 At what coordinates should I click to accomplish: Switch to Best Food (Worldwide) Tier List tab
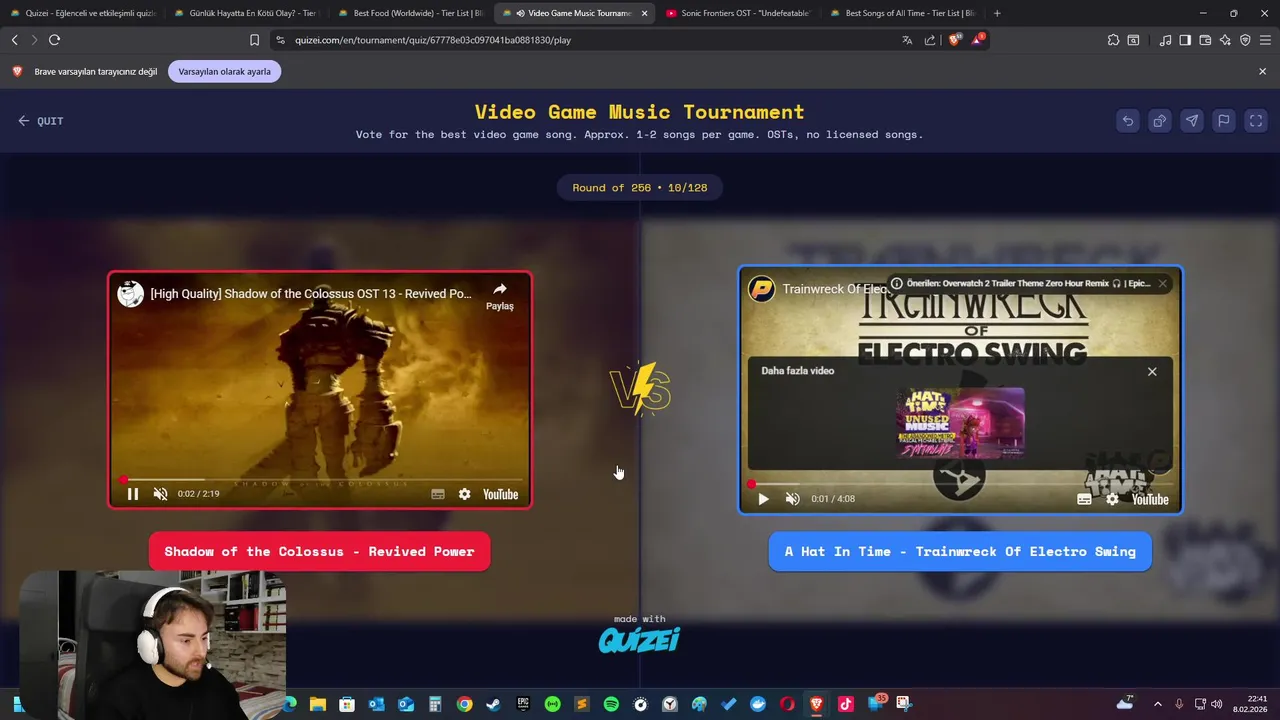point(410,13)
